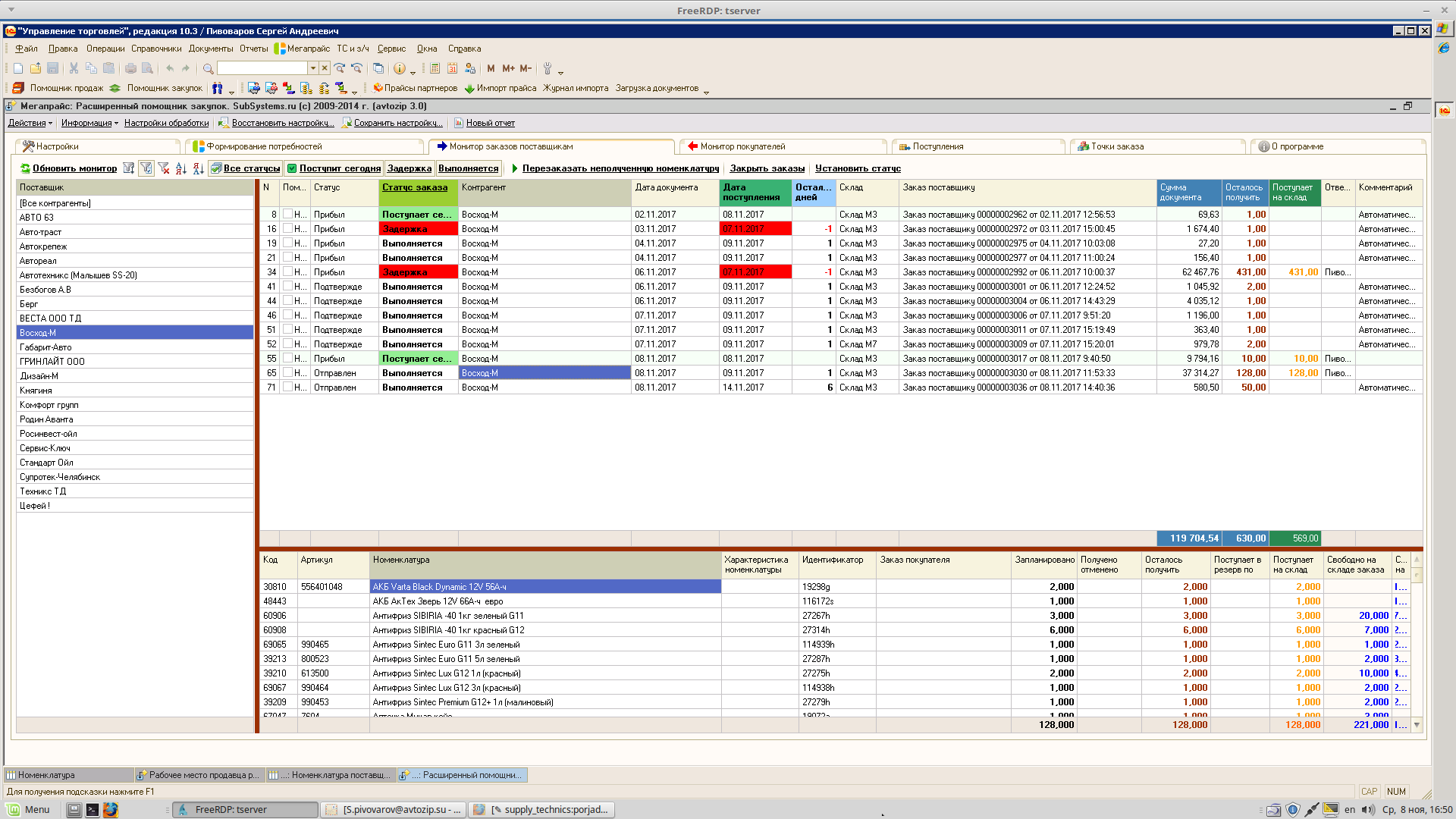Tick checkbox in order row 34
1456x819 pixels.
287,271
